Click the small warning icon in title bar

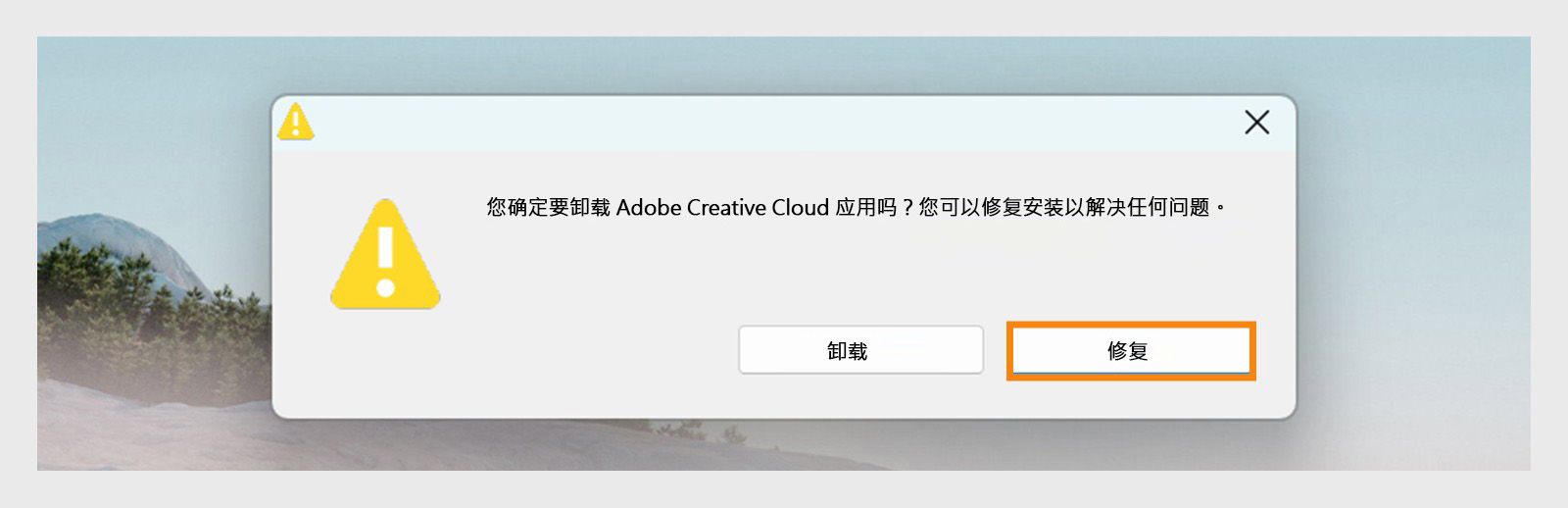click(295, 123)
